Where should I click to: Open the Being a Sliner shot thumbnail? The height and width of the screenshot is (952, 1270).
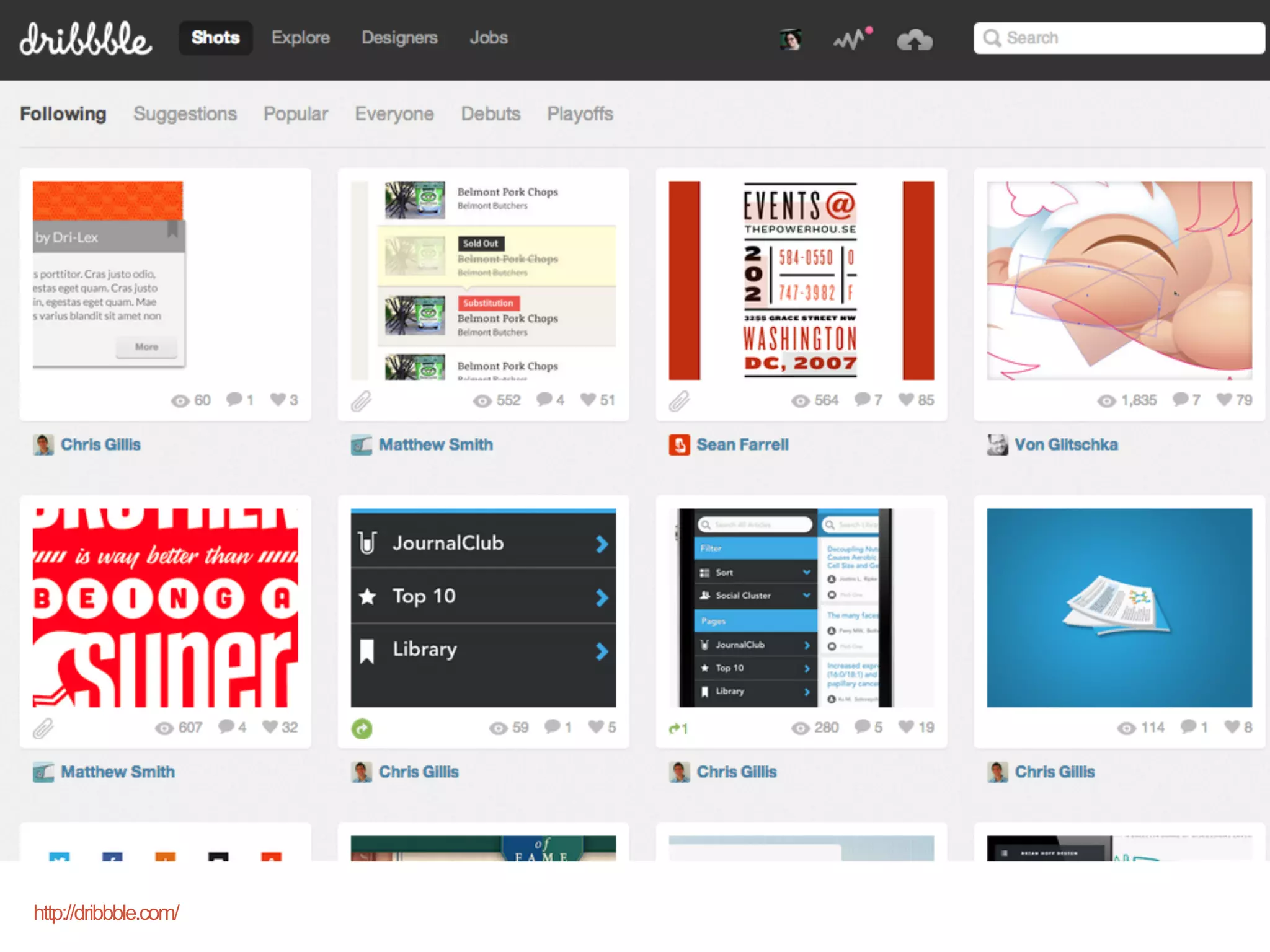coord(166,607)
